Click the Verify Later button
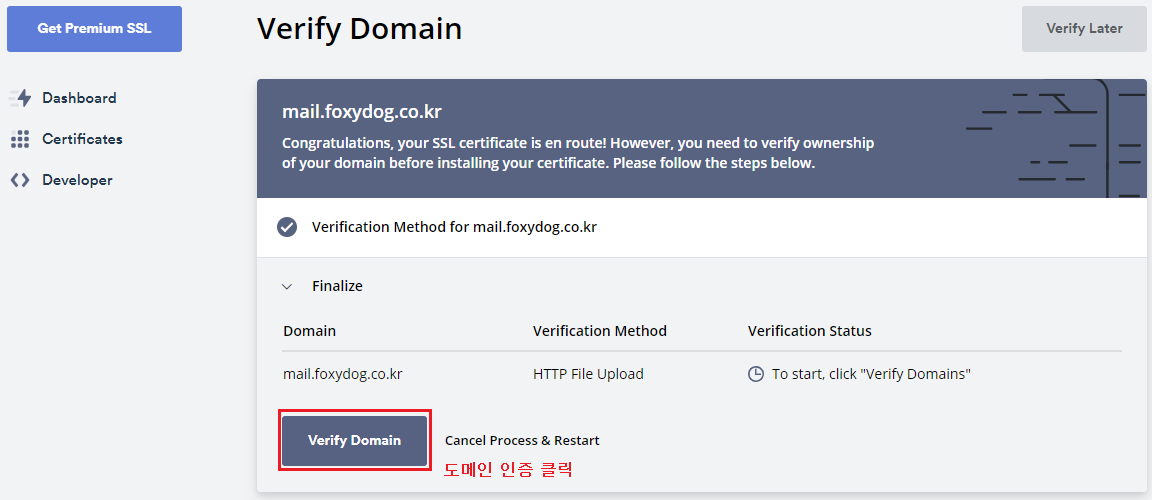 (1084, 29)
